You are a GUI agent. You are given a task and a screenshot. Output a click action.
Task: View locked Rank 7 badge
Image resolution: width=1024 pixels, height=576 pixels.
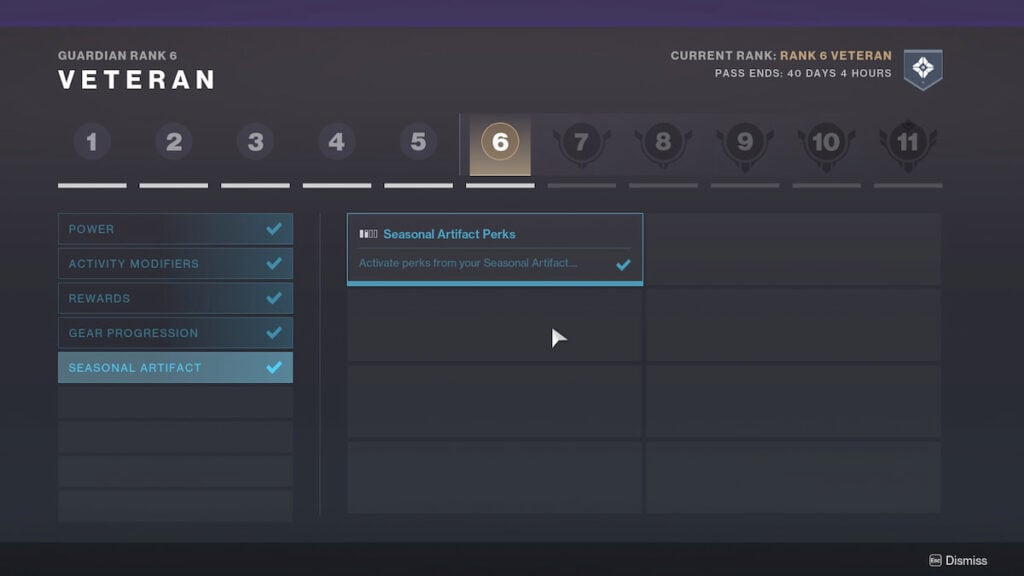581,144
